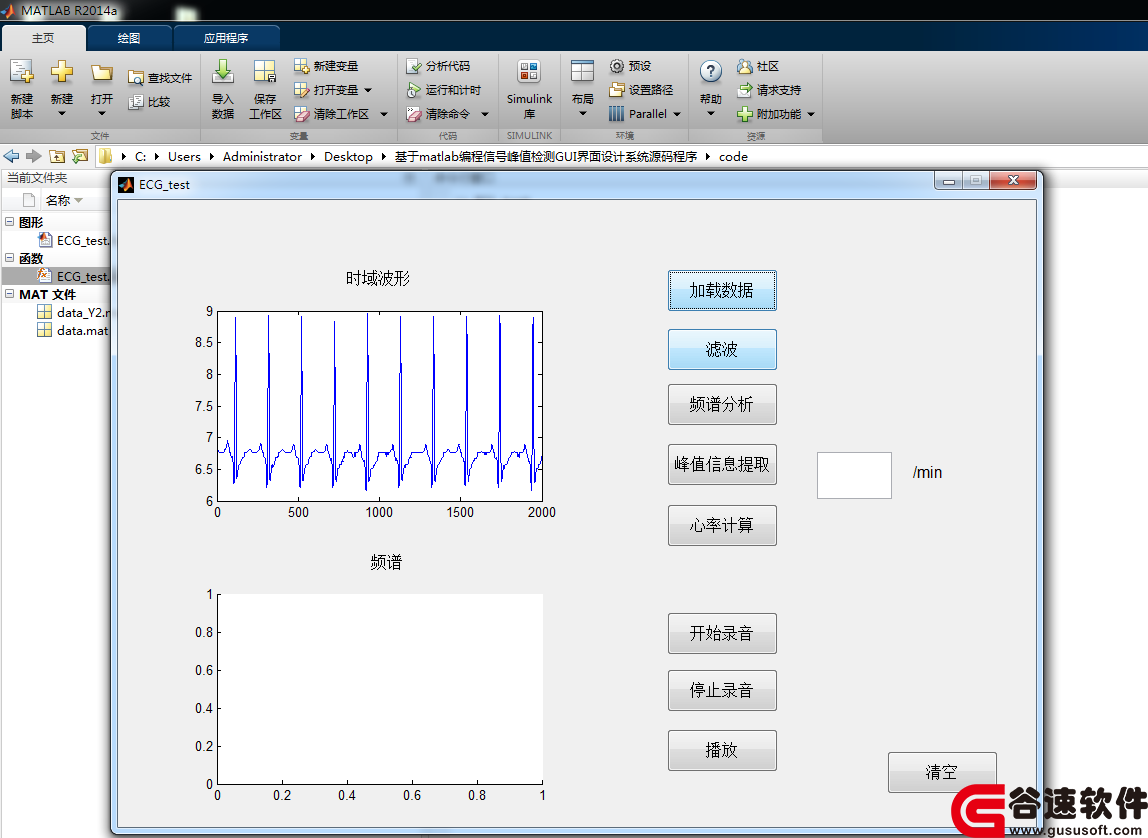Open the dropdown arrow under 新建
The height and width of the screenshot is (838, 1148).
tap(62, 113)
